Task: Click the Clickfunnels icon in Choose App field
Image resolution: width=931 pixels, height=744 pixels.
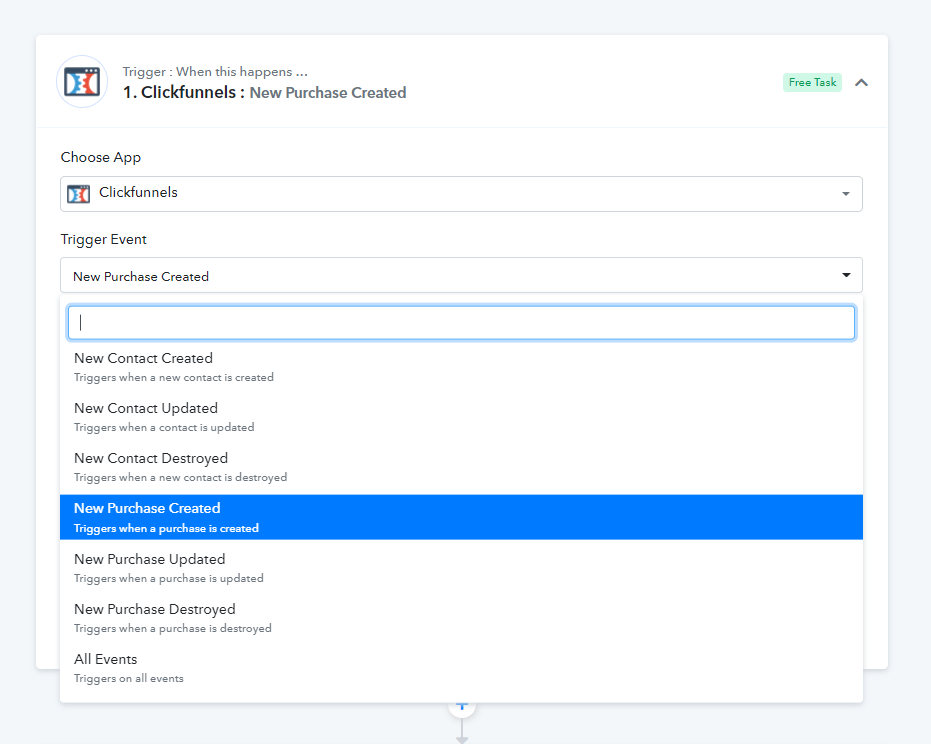Action: pyautogui.click(x=78, y=194)
